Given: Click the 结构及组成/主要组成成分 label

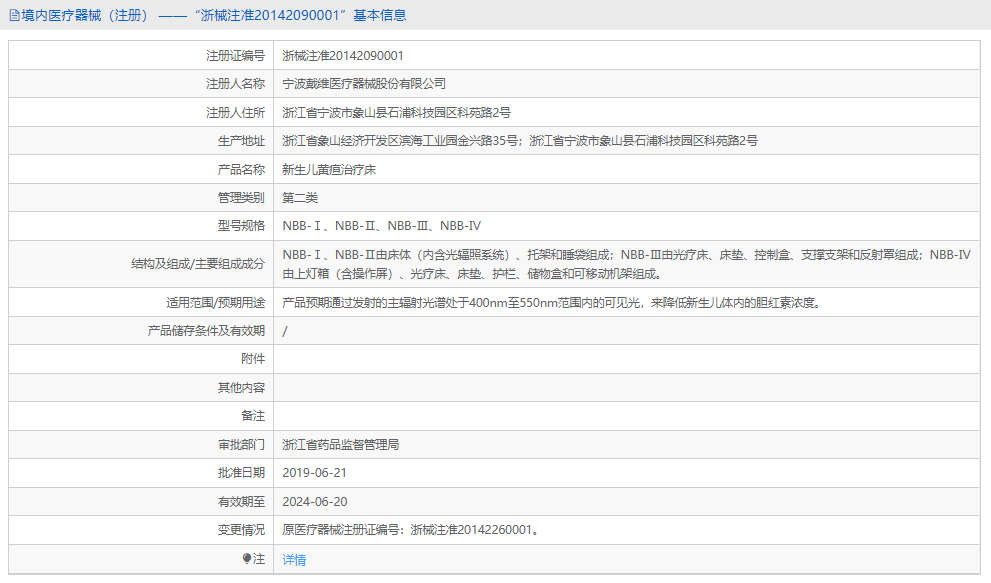Looking at the screenshot, I should (198, 264).
